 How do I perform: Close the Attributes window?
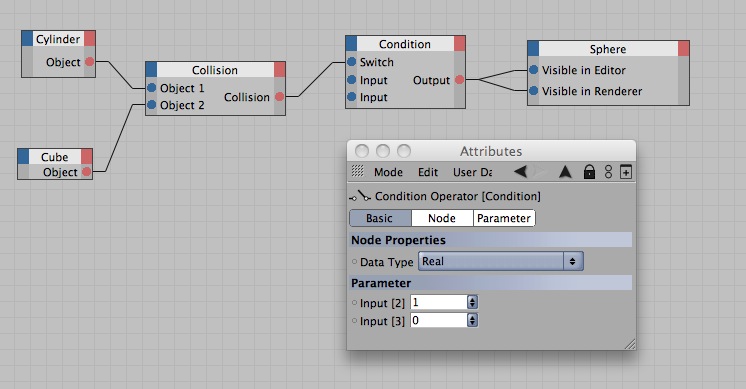tap(362, 151)
